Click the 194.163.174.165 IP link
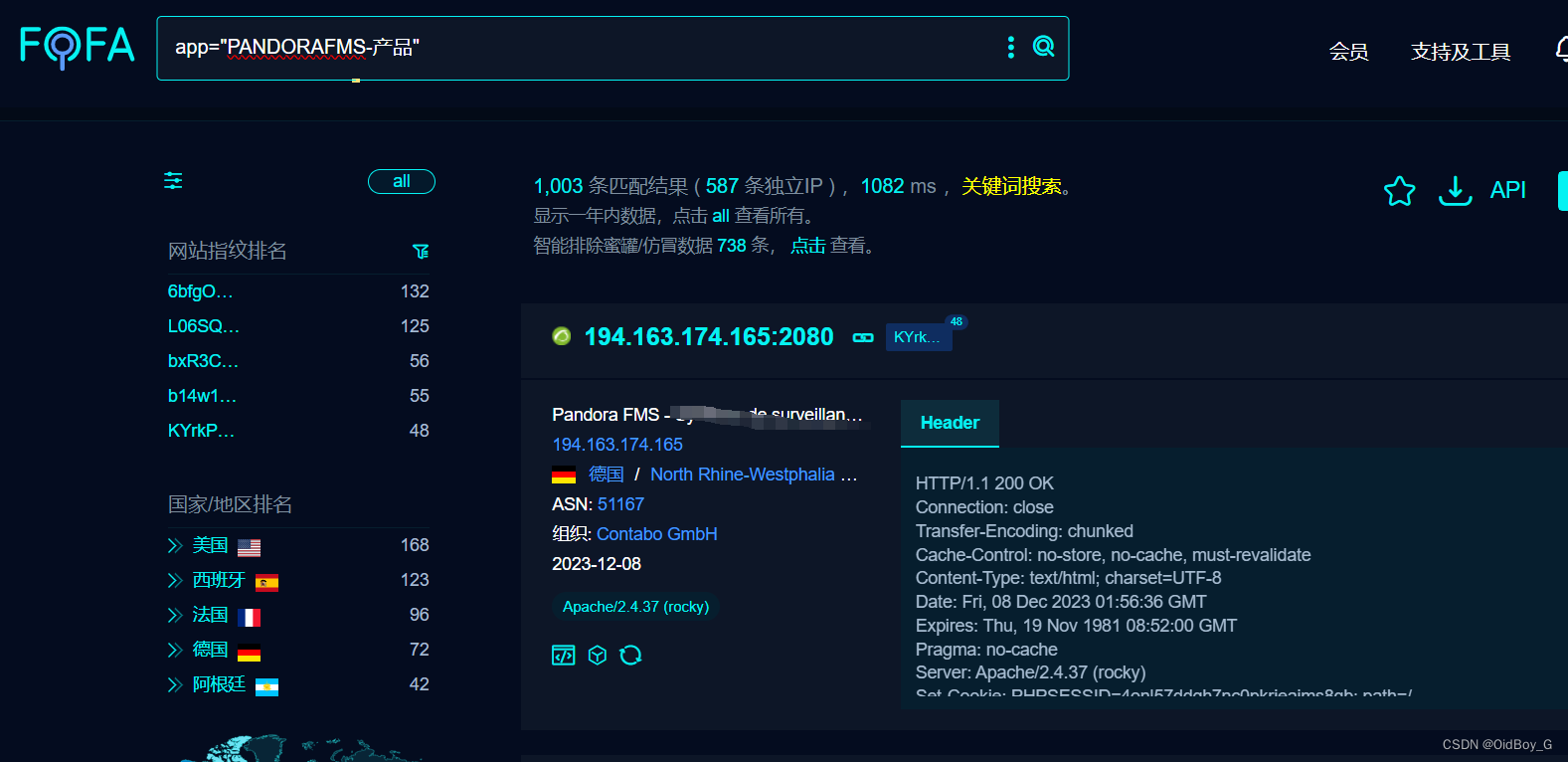Screen dimensions: 1568x762 [x=617, y=445]
